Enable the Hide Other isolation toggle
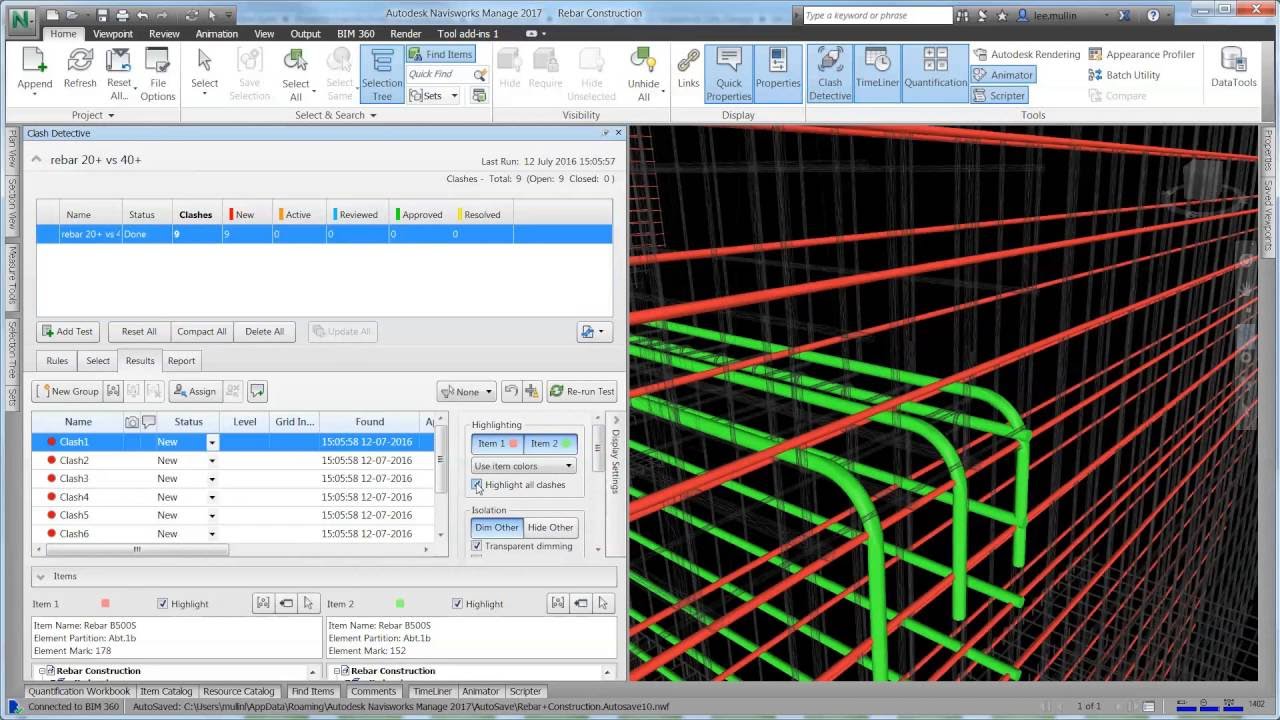The width and height of the screenshot is (1280, 720). coord(550,527)
